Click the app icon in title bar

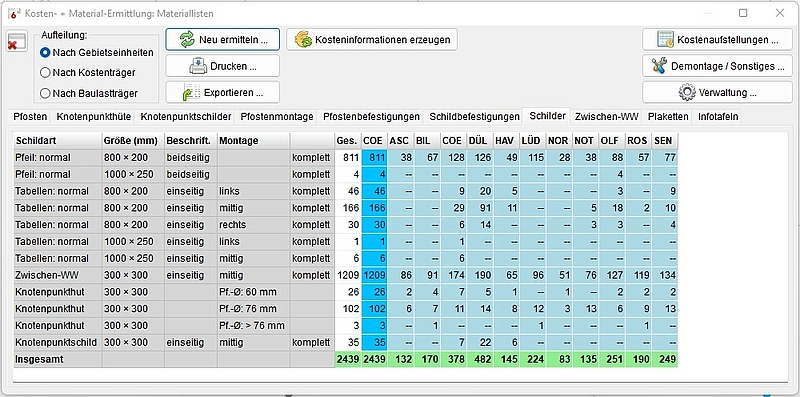[x=14, y=14]
